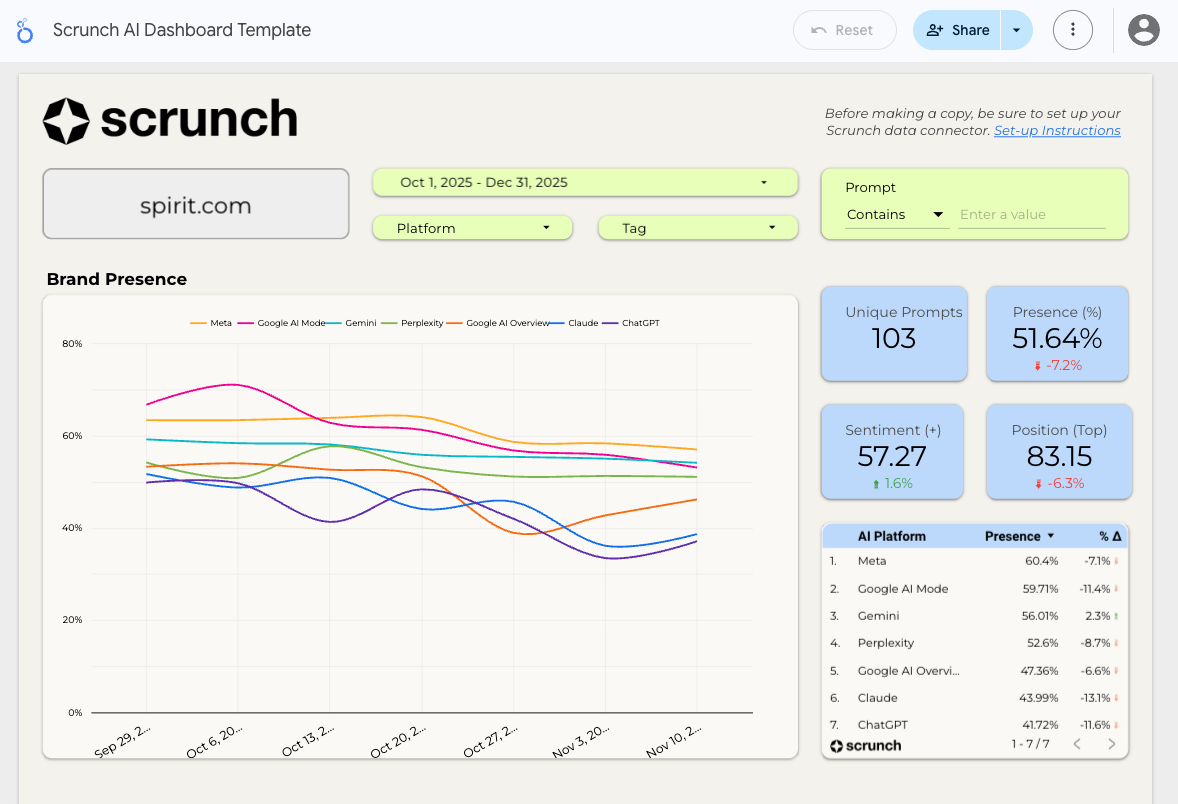Select the truncated Google AI Overvi... table row

pos(974,671)
